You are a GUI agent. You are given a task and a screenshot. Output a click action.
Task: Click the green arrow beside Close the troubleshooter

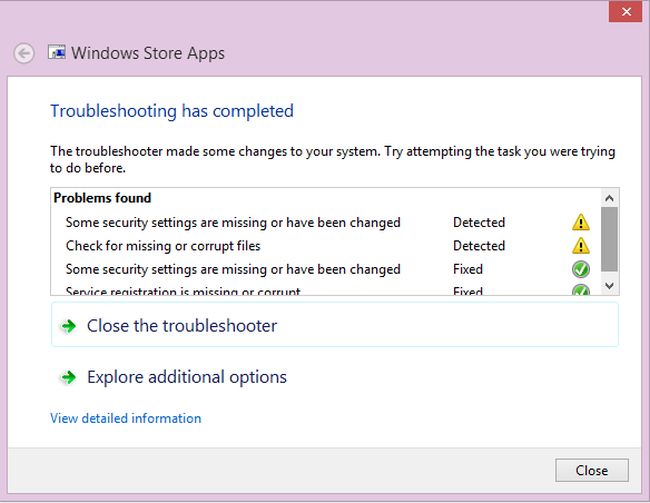pyautogui.click(x=68, y=326)
